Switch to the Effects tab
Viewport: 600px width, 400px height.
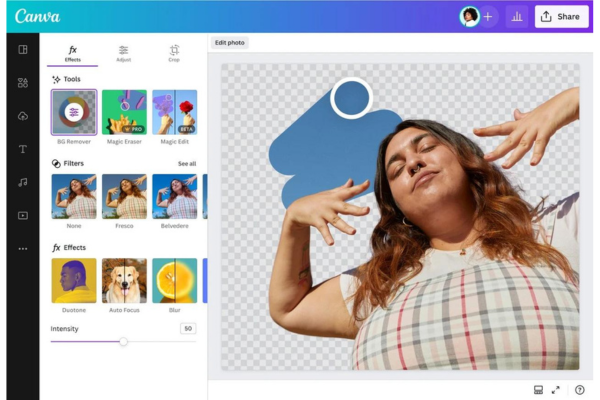73,53
